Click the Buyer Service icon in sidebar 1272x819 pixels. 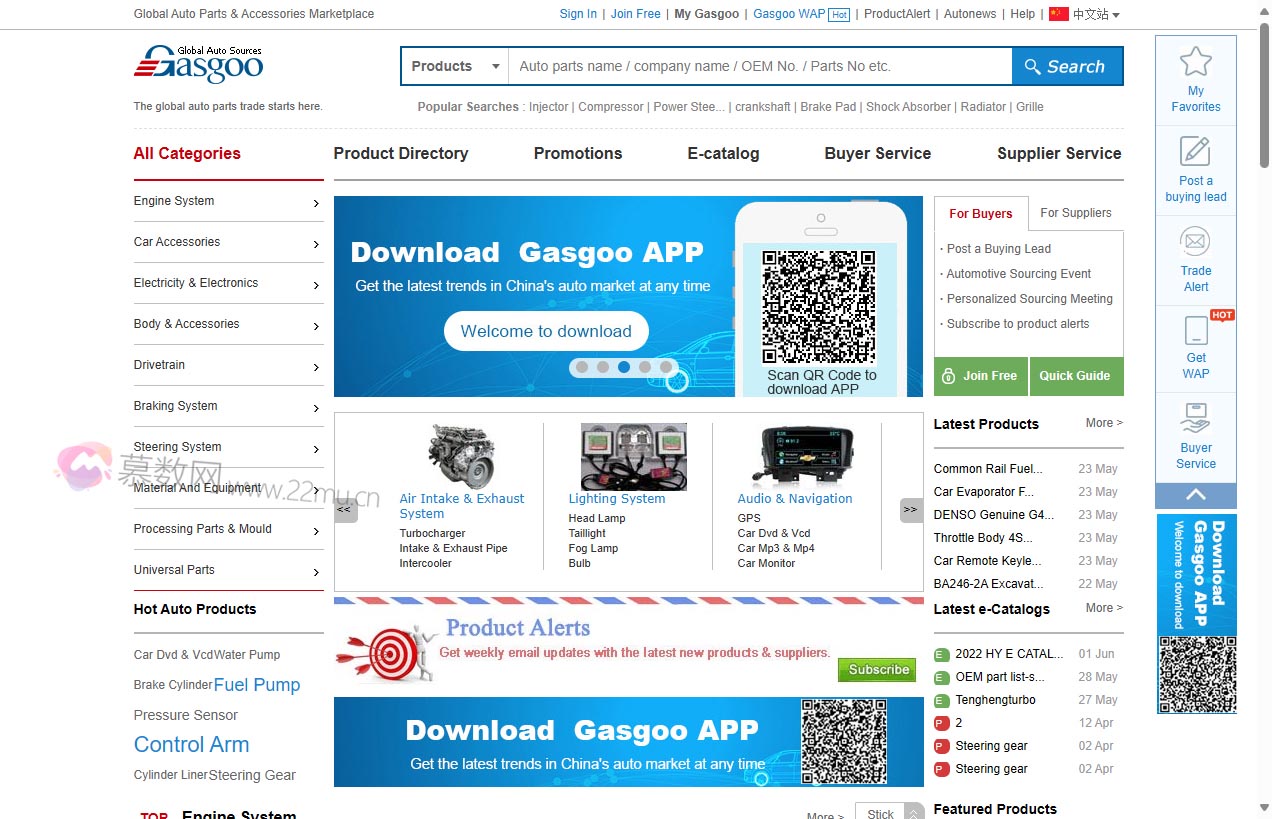tap(1195, 417)
